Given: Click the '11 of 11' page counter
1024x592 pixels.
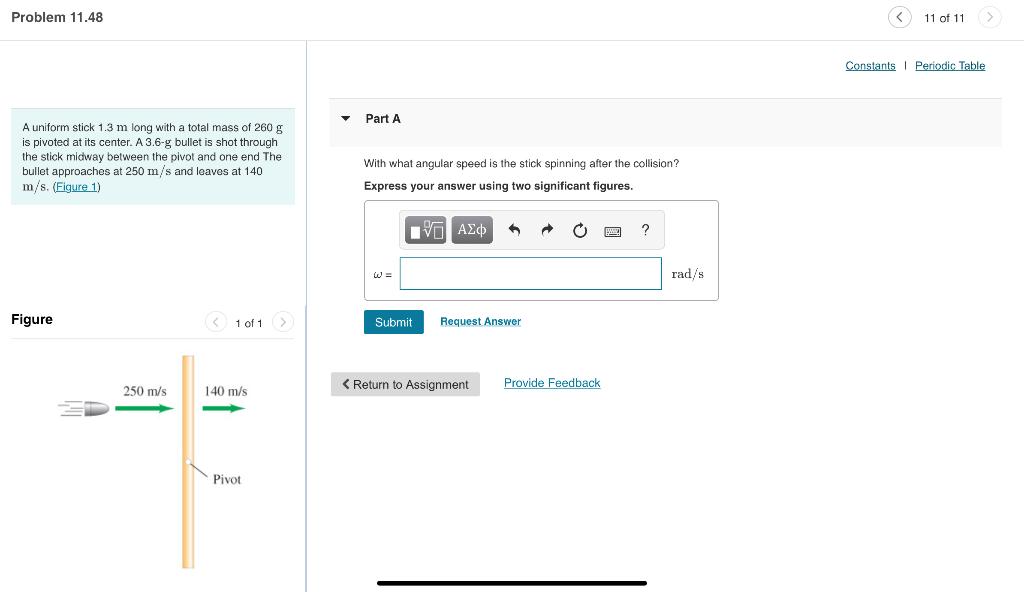Looking at the screenshot, I should click(x=944, y=18).
